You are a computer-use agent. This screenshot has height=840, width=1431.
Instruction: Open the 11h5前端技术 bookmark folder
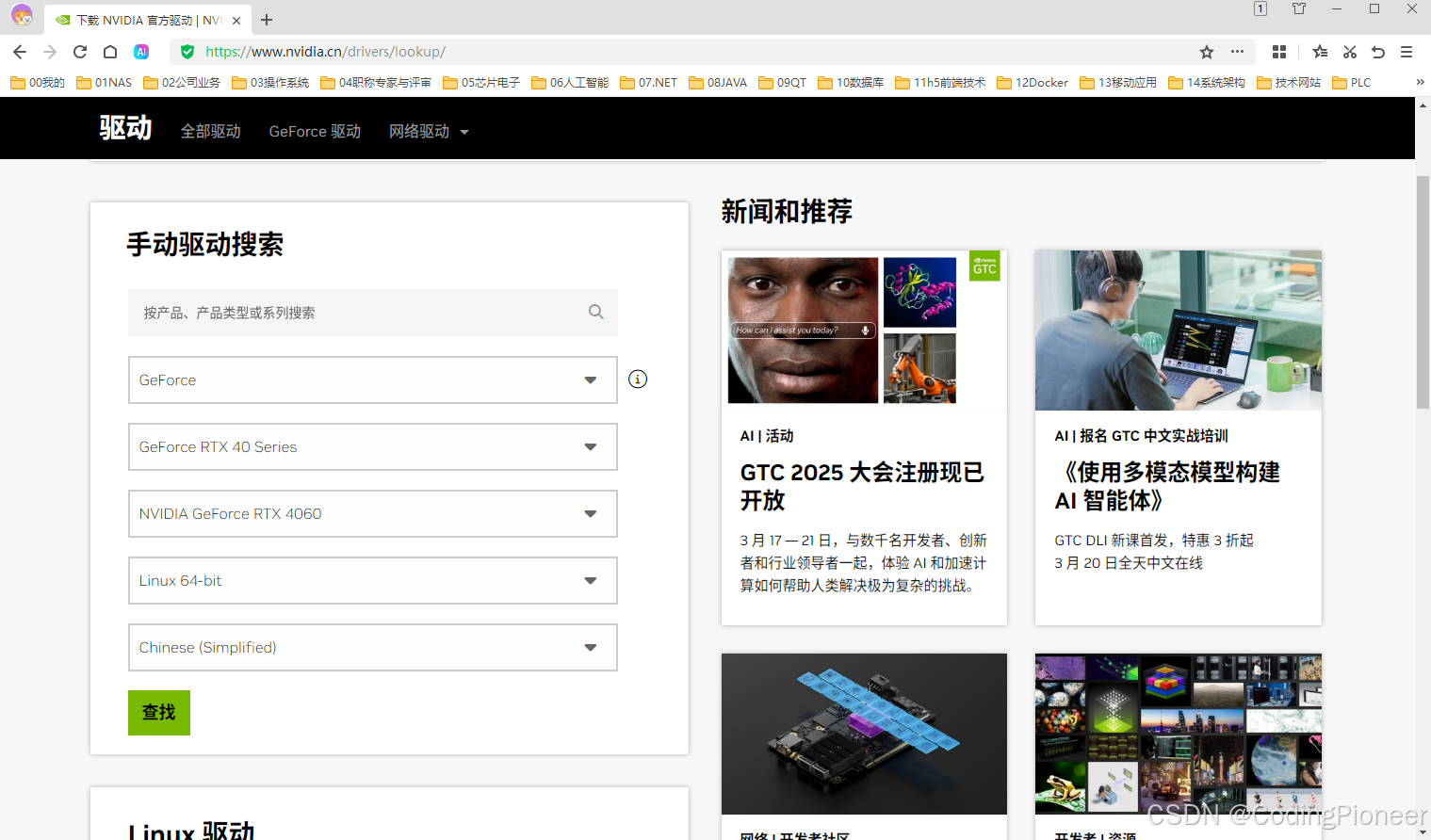[x=940, y=83]
